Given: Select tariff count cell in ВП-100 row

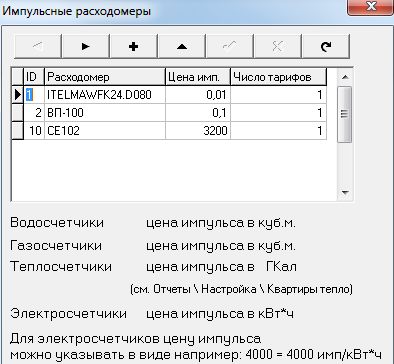Looking at the screenshot, I should point(278,113).
